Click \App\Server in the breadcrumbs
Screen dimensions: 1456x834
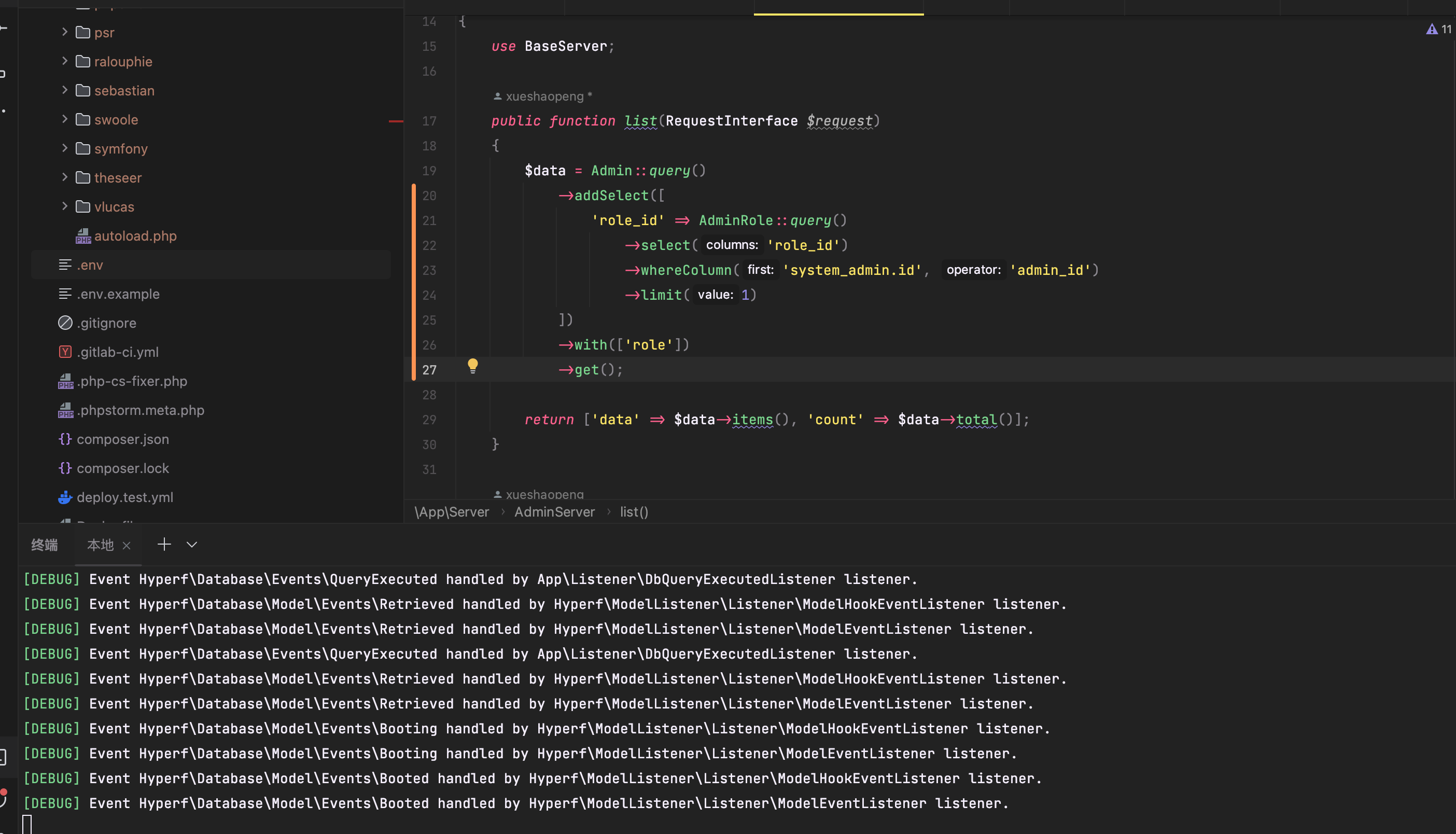[x=452, y=511]
